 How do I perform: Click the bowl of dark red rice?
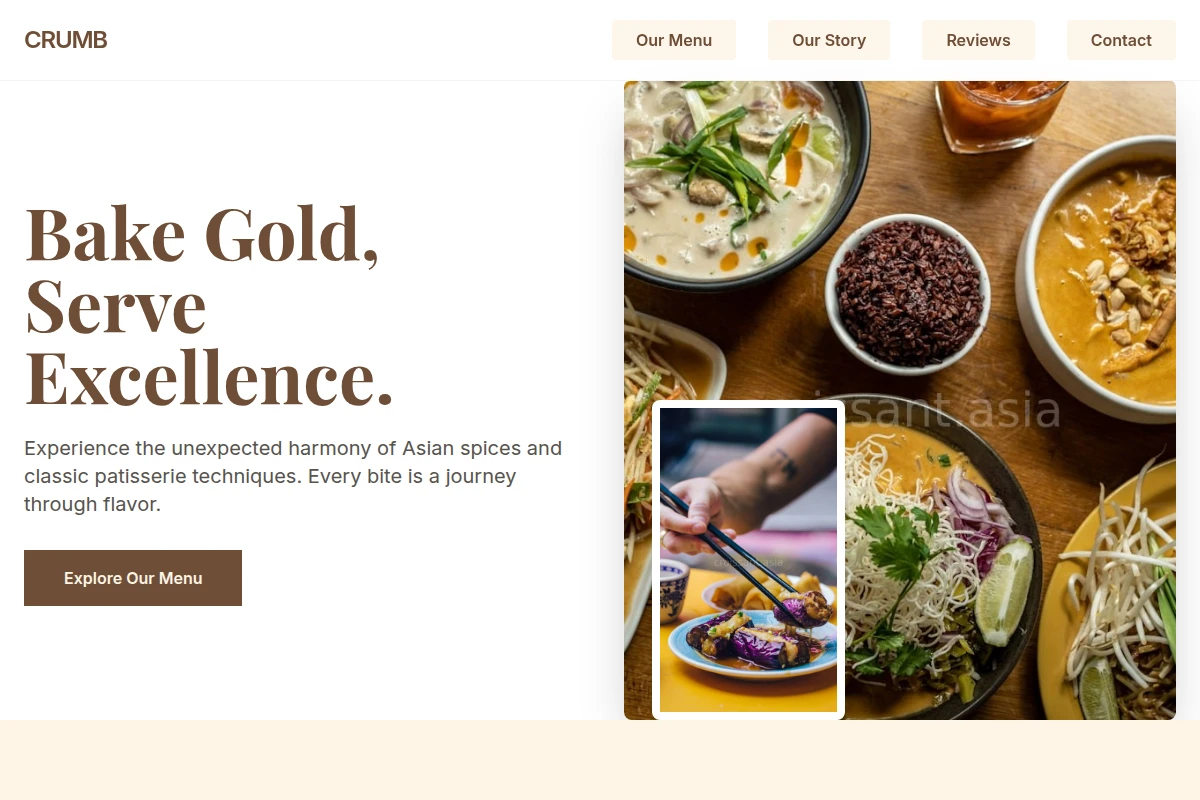tap(908, 292)
